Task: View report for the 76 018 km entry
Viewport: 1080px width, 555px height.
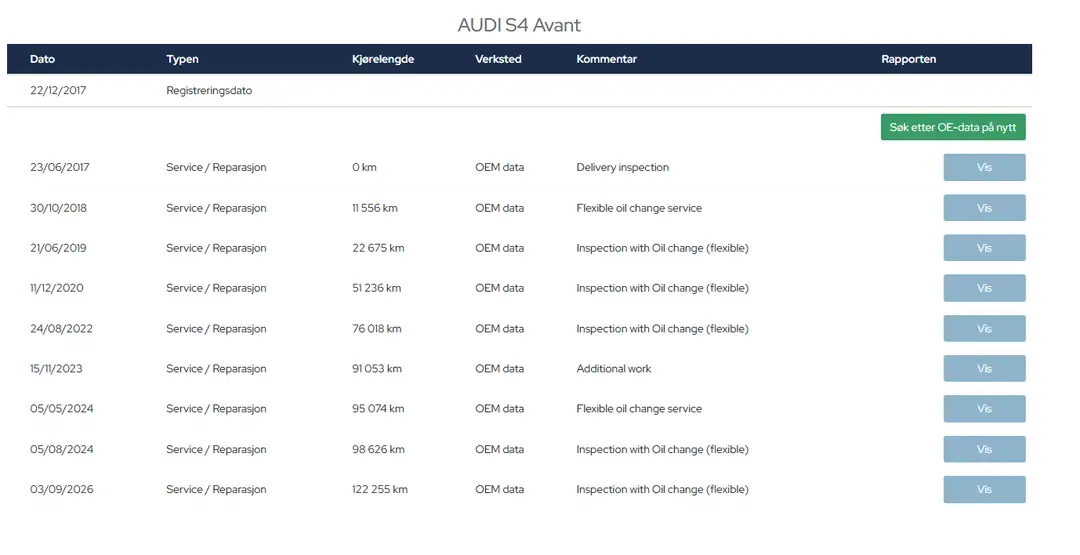Action: tap(984, 328)
